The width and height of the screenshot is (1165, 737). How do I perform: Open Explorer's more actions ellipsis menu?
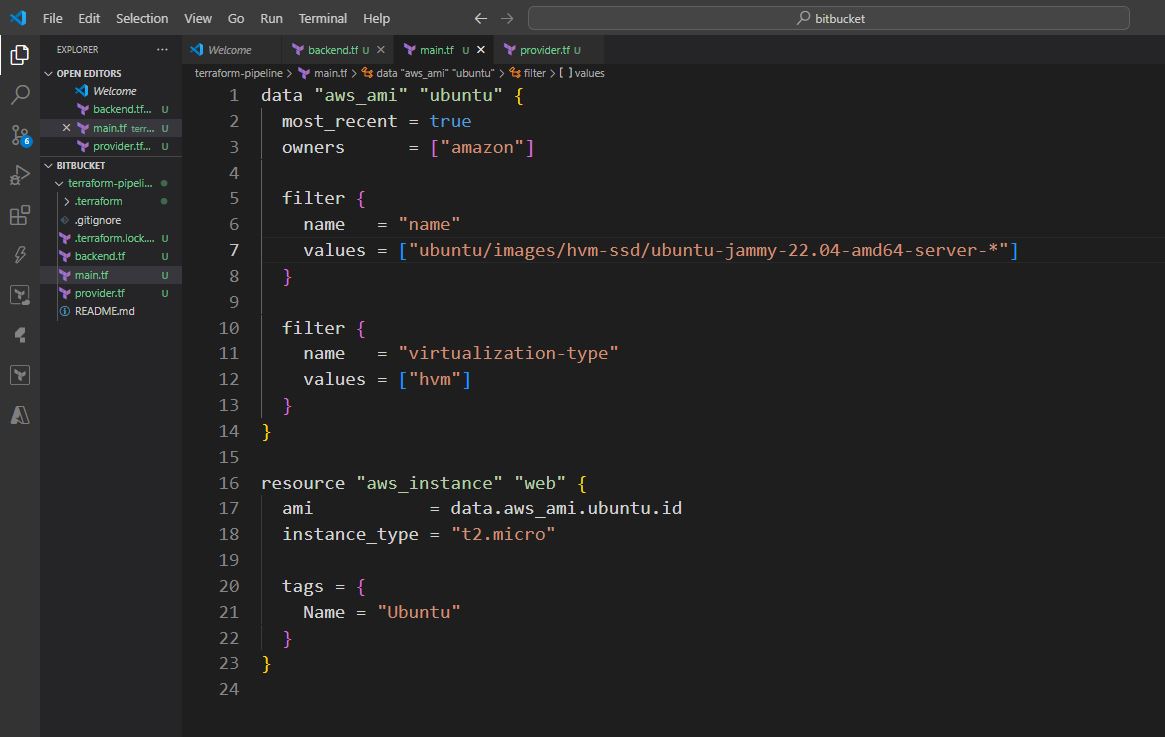162,49
